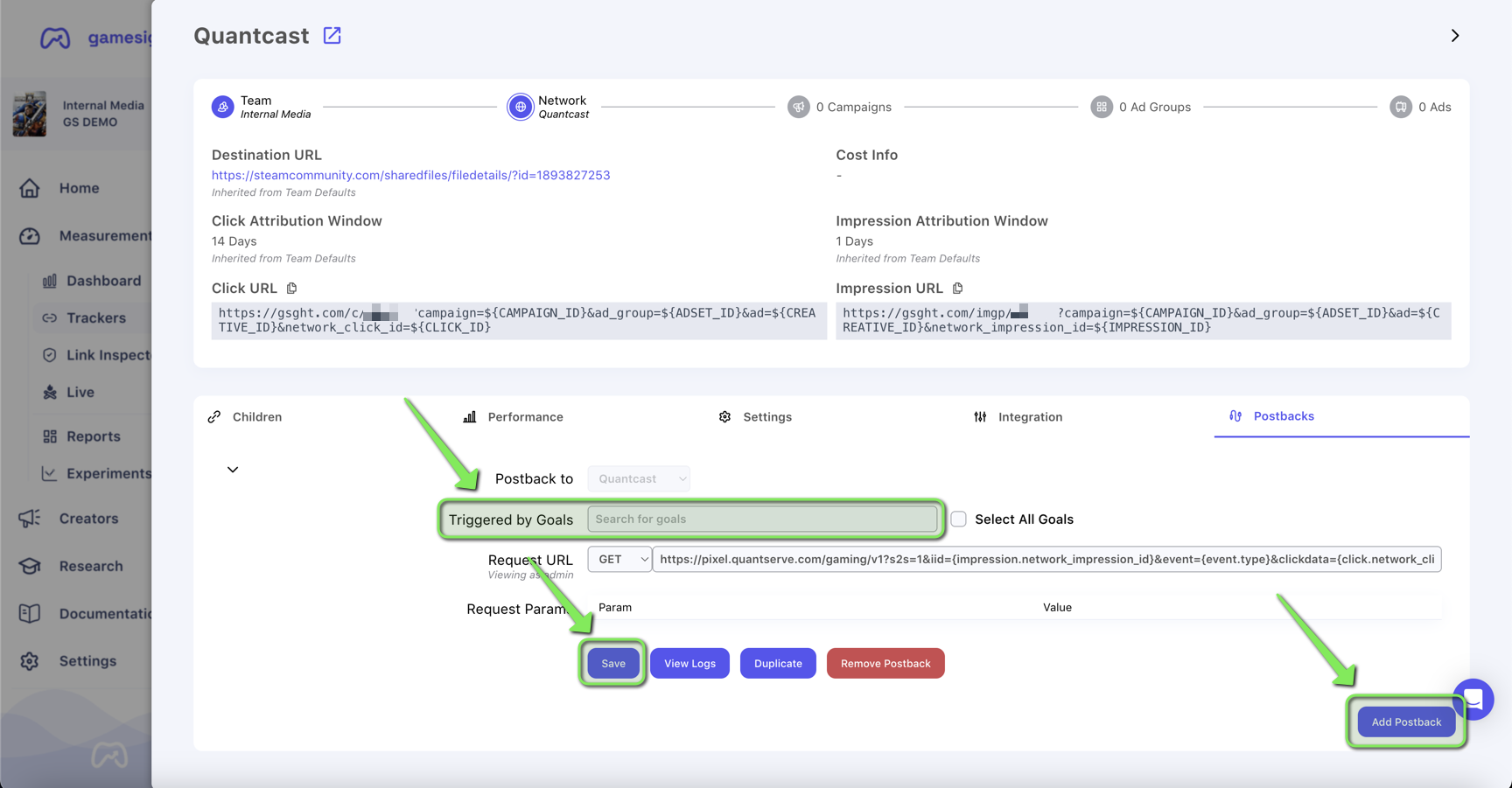The height and width of the screenshot is (788, 1512).
Task: Click the Campaigns megaphone step icon
Action: pyautogui.click(x=799, y=107)
